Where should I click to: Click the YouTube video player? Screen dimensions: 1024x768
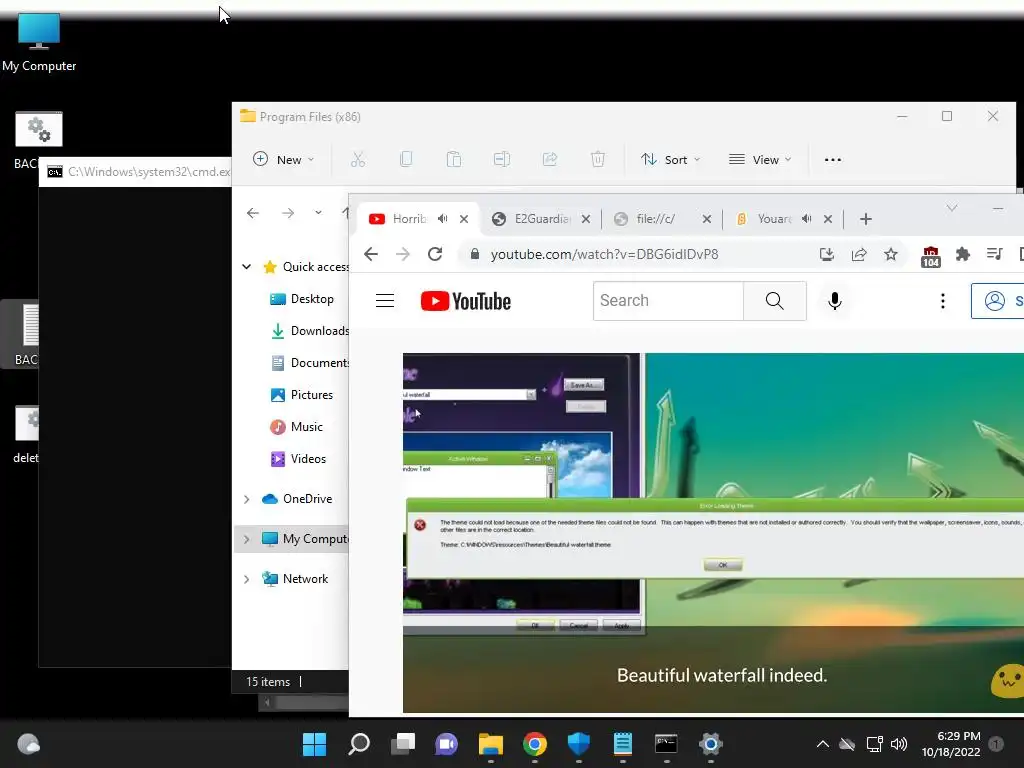click(x=713, y=532)
